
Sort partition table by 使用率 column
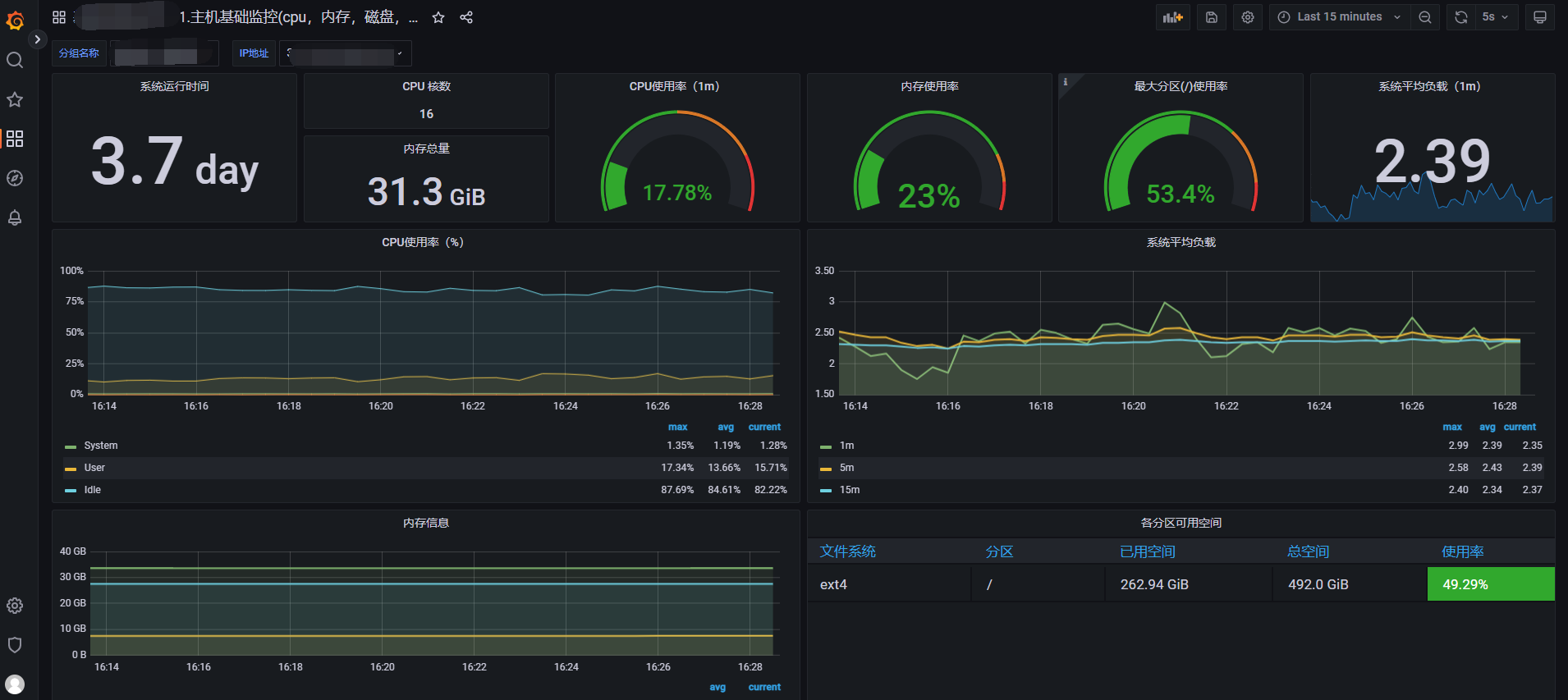pyautogui.click(x=1463, y=551)
